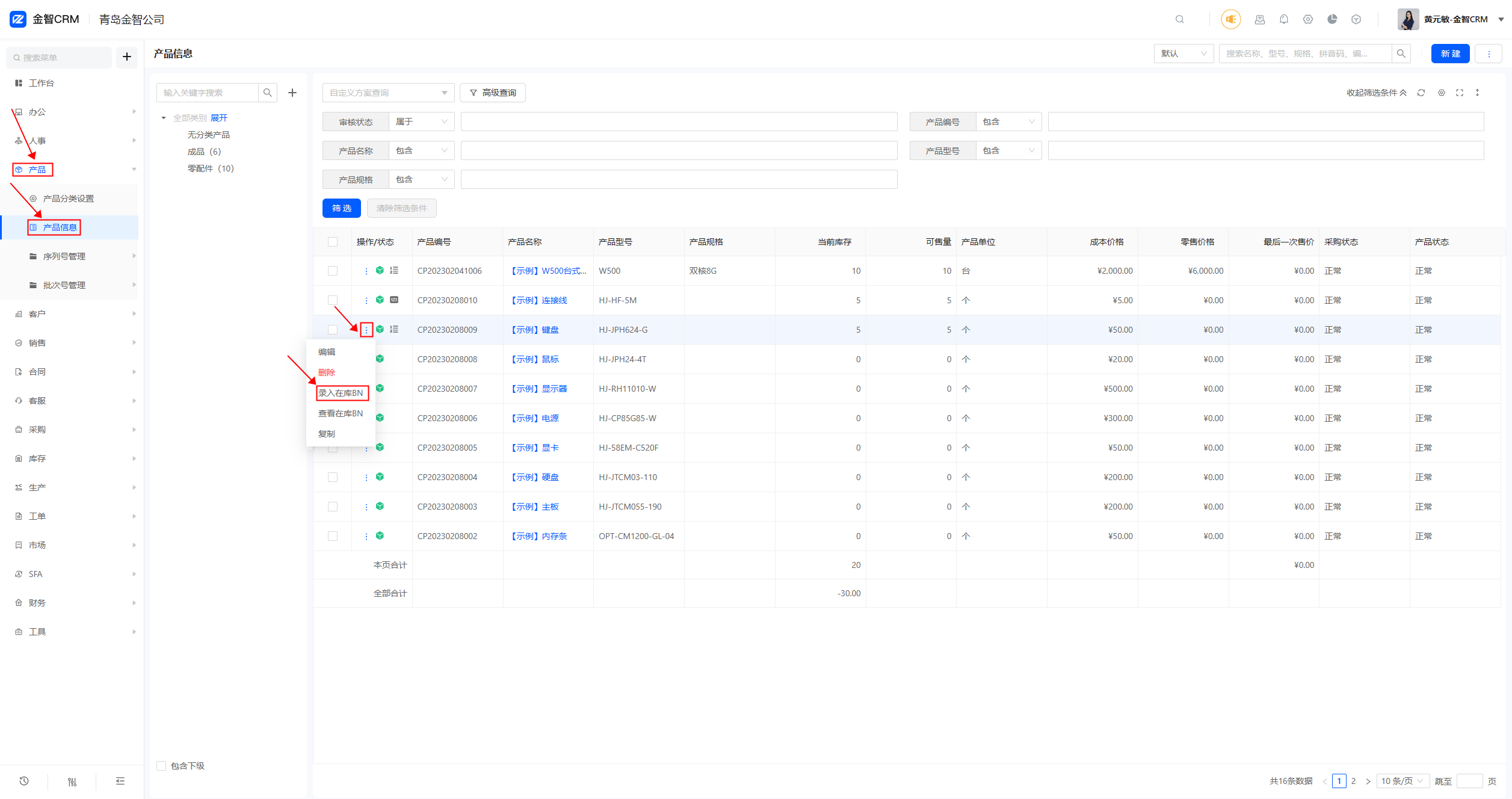1512x799 pixels.
Task: Click the orange announcement speaker icon
Action: pos(1230,19)
